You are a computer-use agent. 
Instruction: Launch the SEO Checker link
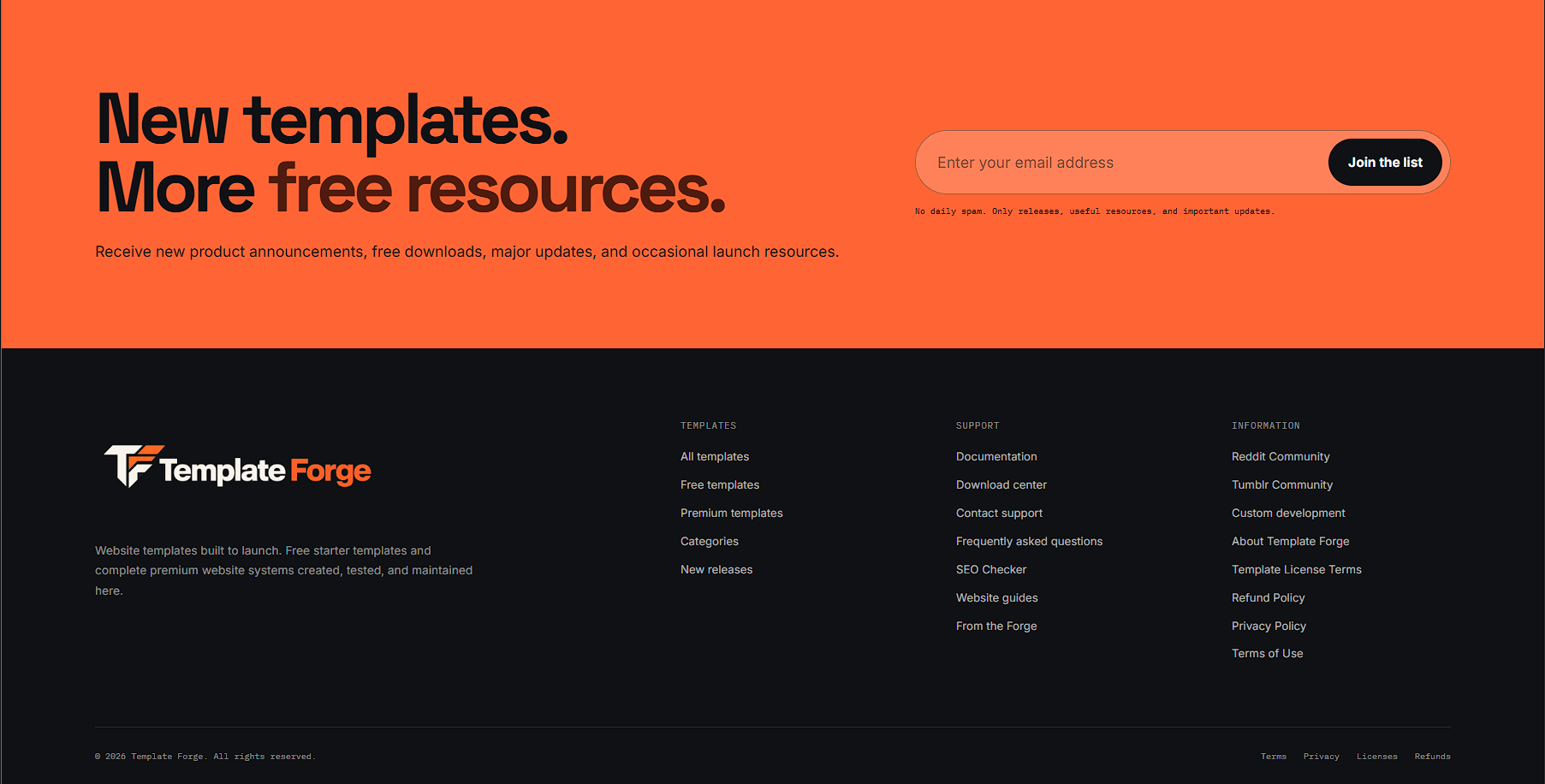[x=991, y=570]
